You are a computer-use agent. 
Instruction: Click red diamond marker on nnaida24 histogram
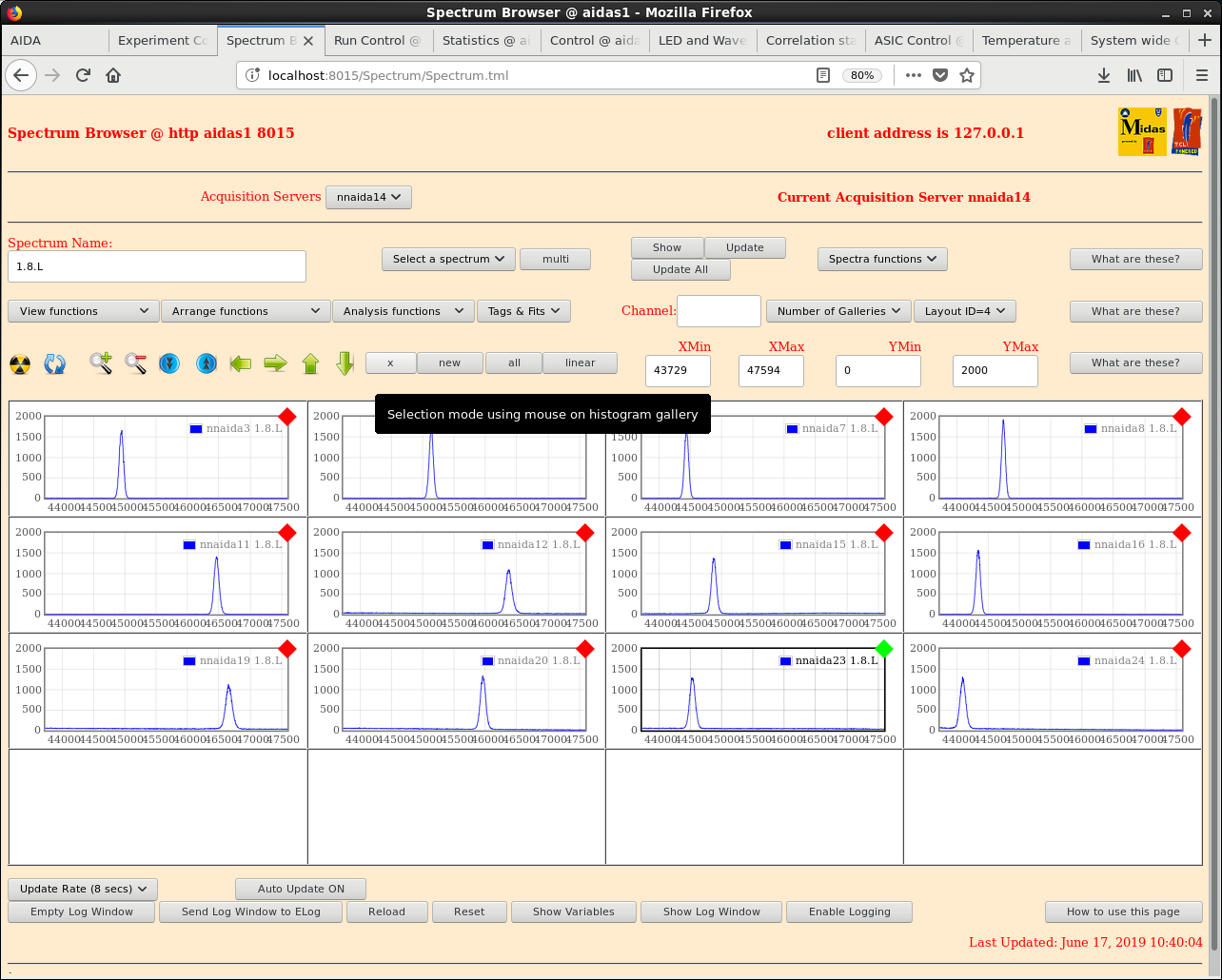(1182, 649)
